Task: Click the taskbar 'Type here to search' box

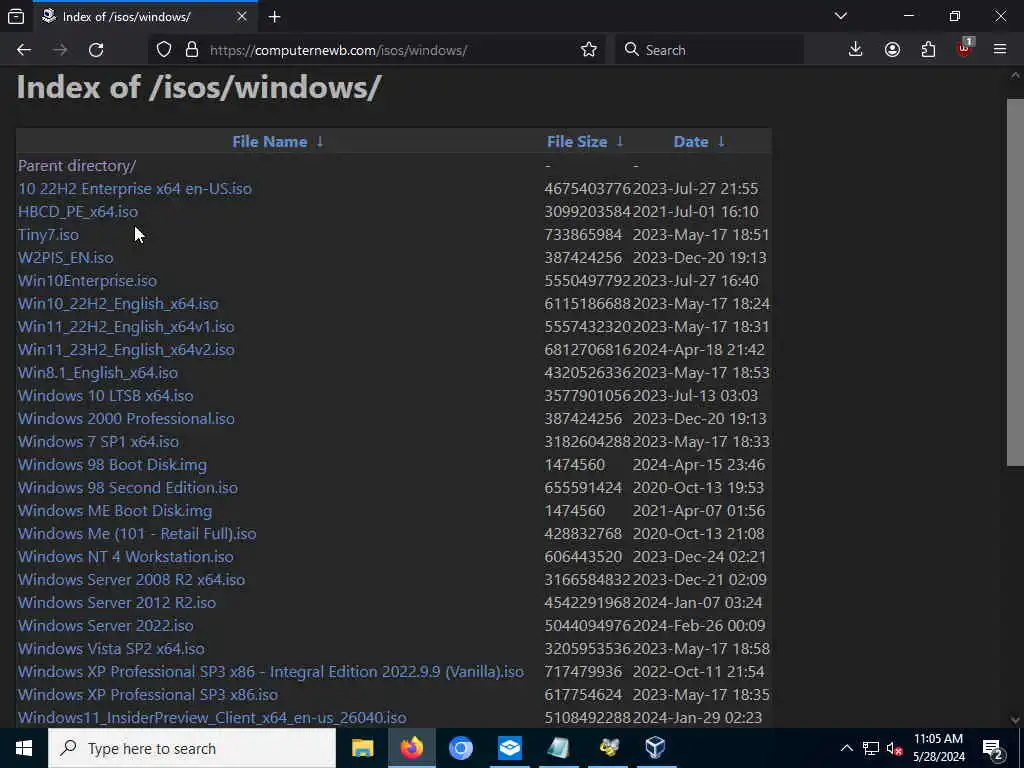Action: point(192,748)
